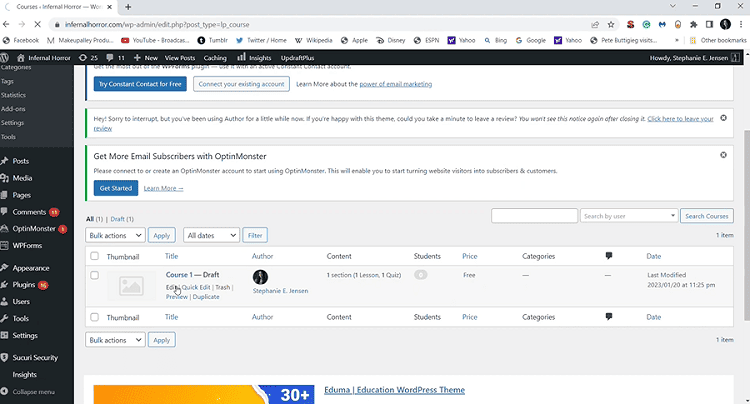
Task: Open Pages in the sidebar
Action: (x=22, y=195)
